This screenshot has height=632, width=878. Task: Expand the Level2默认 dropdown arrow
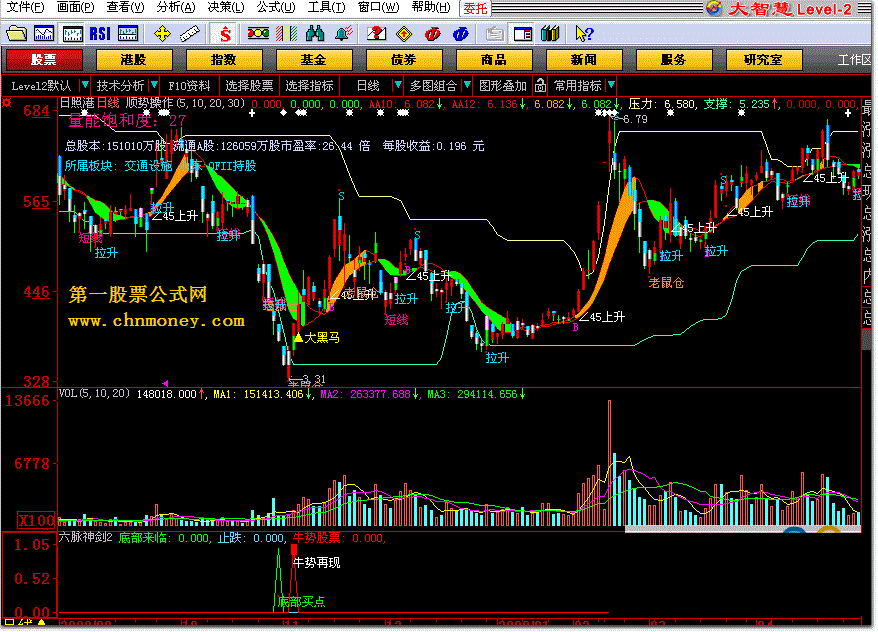click(x=85, y=86)
